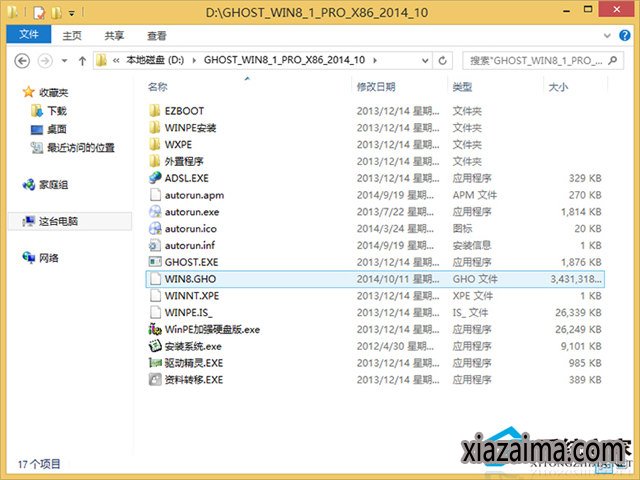The image size is (640, 480).
Task: Click Properties icon in quick access toolbar
Action: click(38, 13)
